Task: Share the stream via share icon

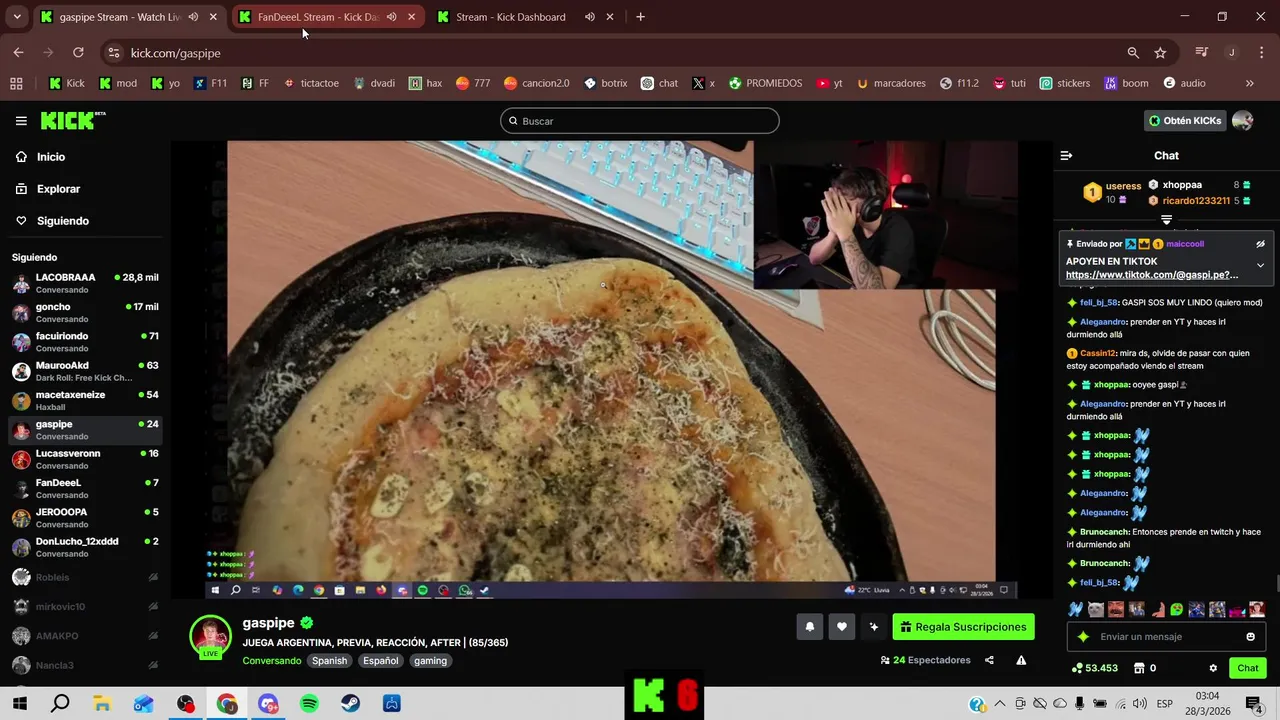Action: [x=989, y=660]
